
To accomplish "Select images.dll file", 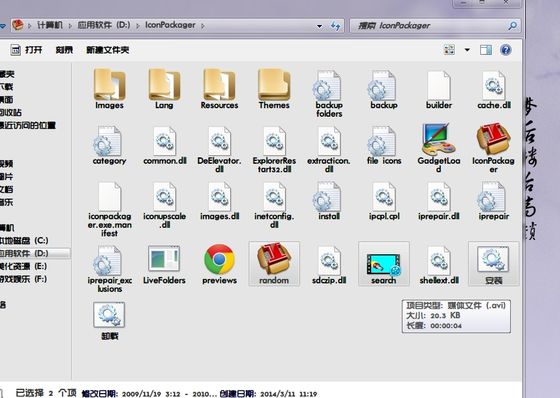I will [219, 200].
